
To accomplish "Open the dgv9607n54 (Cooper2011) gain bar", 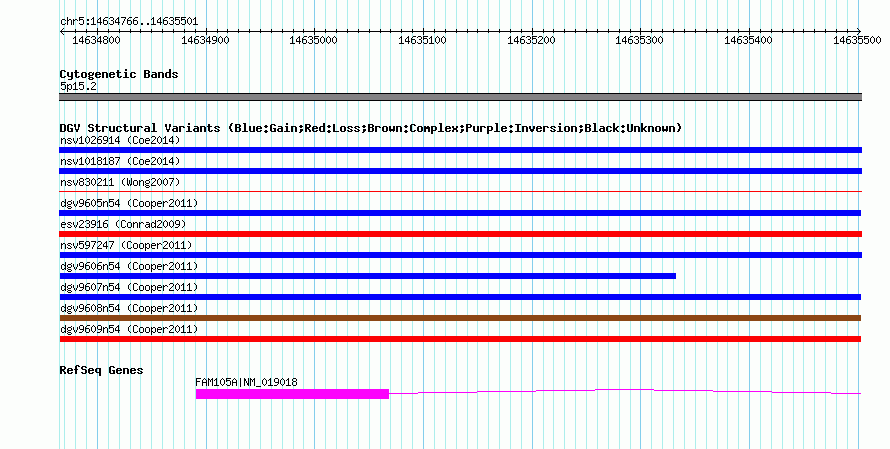I will click(460, 297).
